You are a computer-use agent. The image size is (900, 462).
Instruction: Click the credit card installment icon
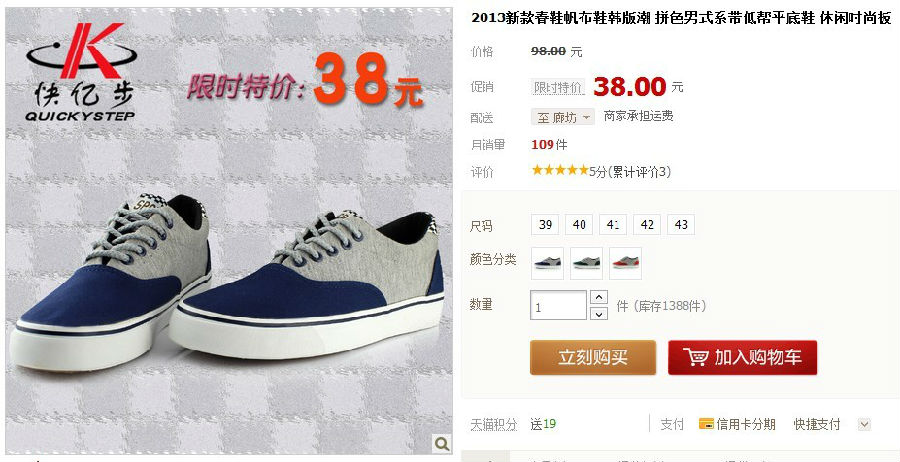coord(706,425)
